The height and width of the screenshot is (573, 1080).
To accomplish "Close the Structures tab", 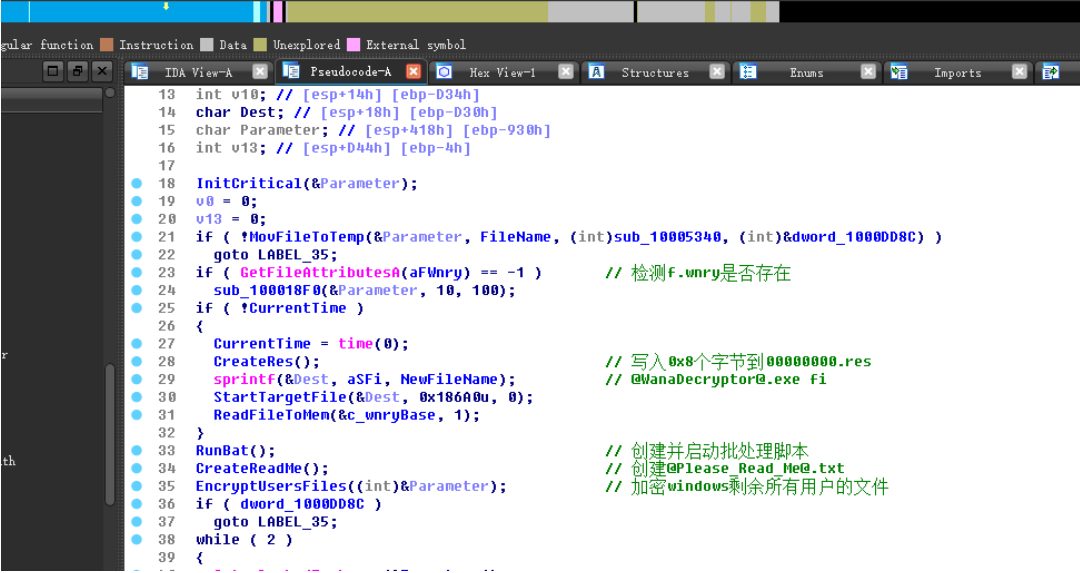I will coord(717,72).
